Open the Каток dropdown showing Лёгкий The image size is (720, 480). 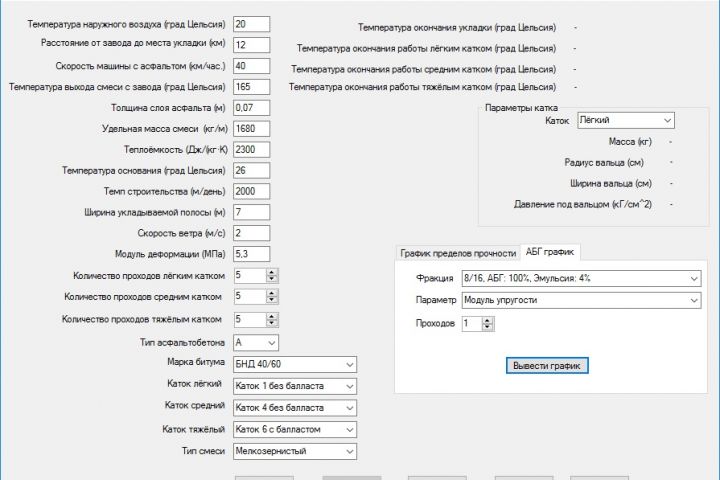(x=625, y=120)
